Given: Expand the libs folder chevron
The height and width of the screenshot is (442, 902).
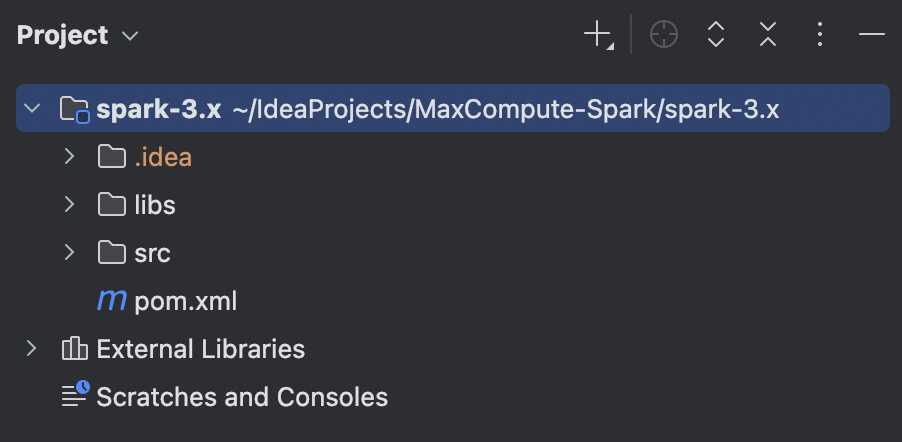Looking at the screenshot, I should (x=69, y=205).
